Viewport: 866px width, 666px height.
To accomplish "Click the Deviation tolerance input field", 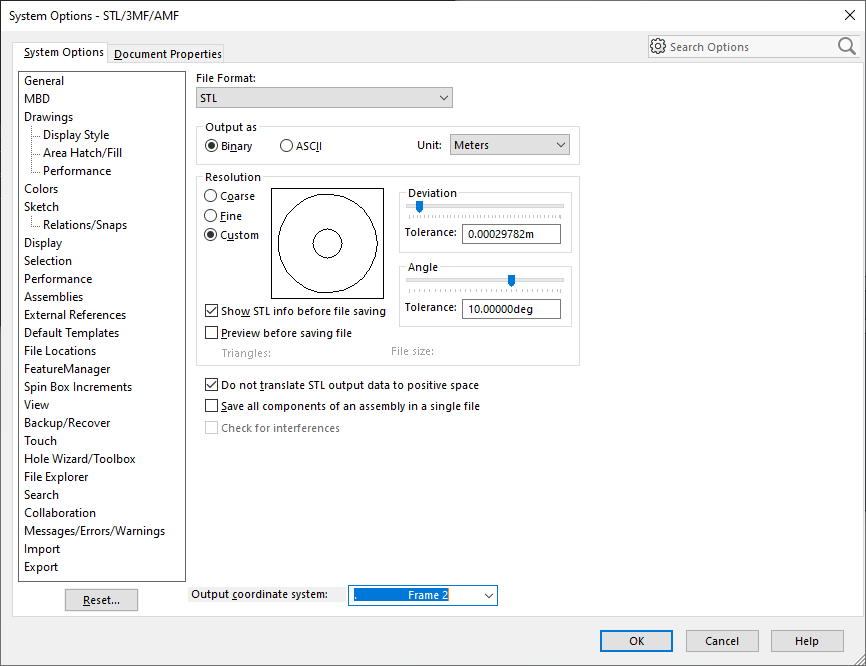I will click(x=511, y=233).
